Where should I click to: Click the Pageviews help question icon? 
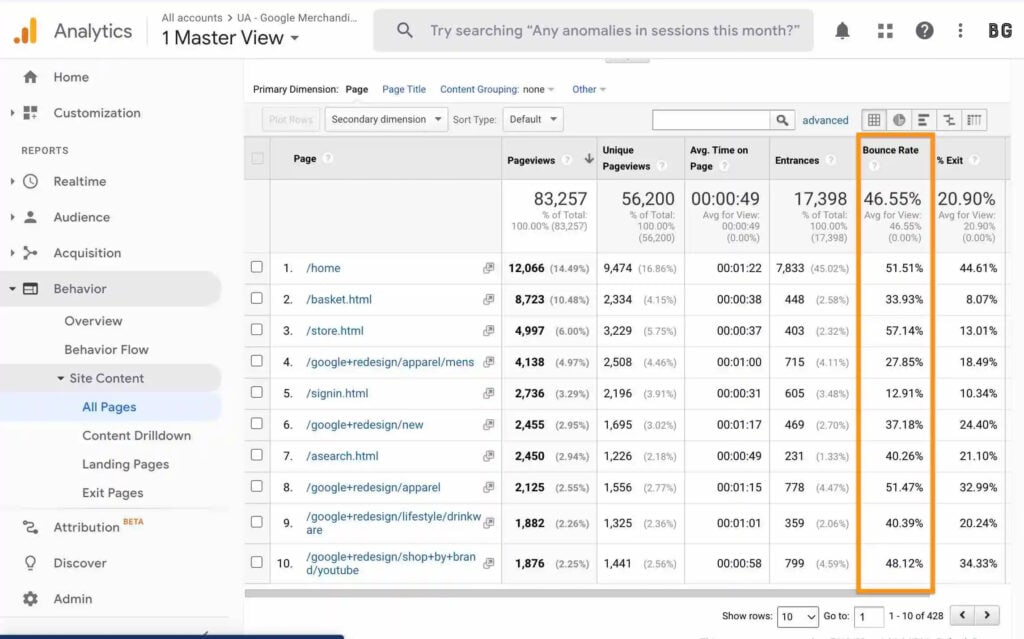[567, 160]
